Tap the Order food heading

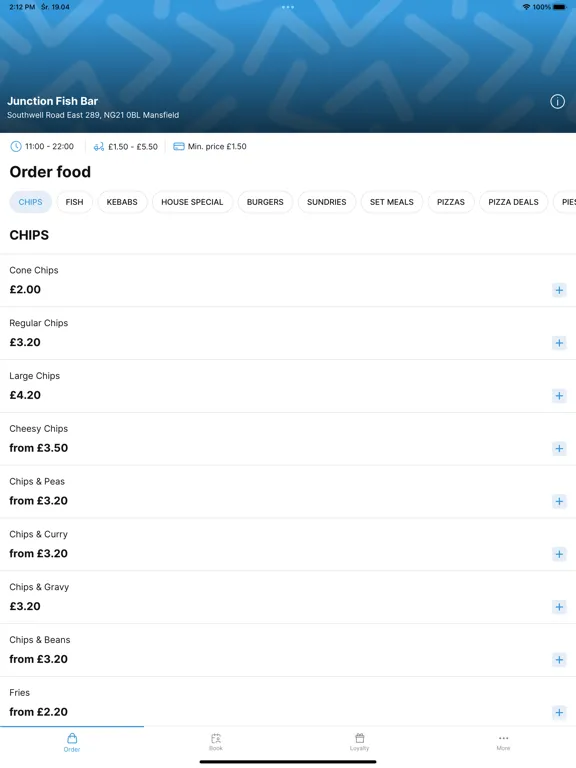point(50,172)
